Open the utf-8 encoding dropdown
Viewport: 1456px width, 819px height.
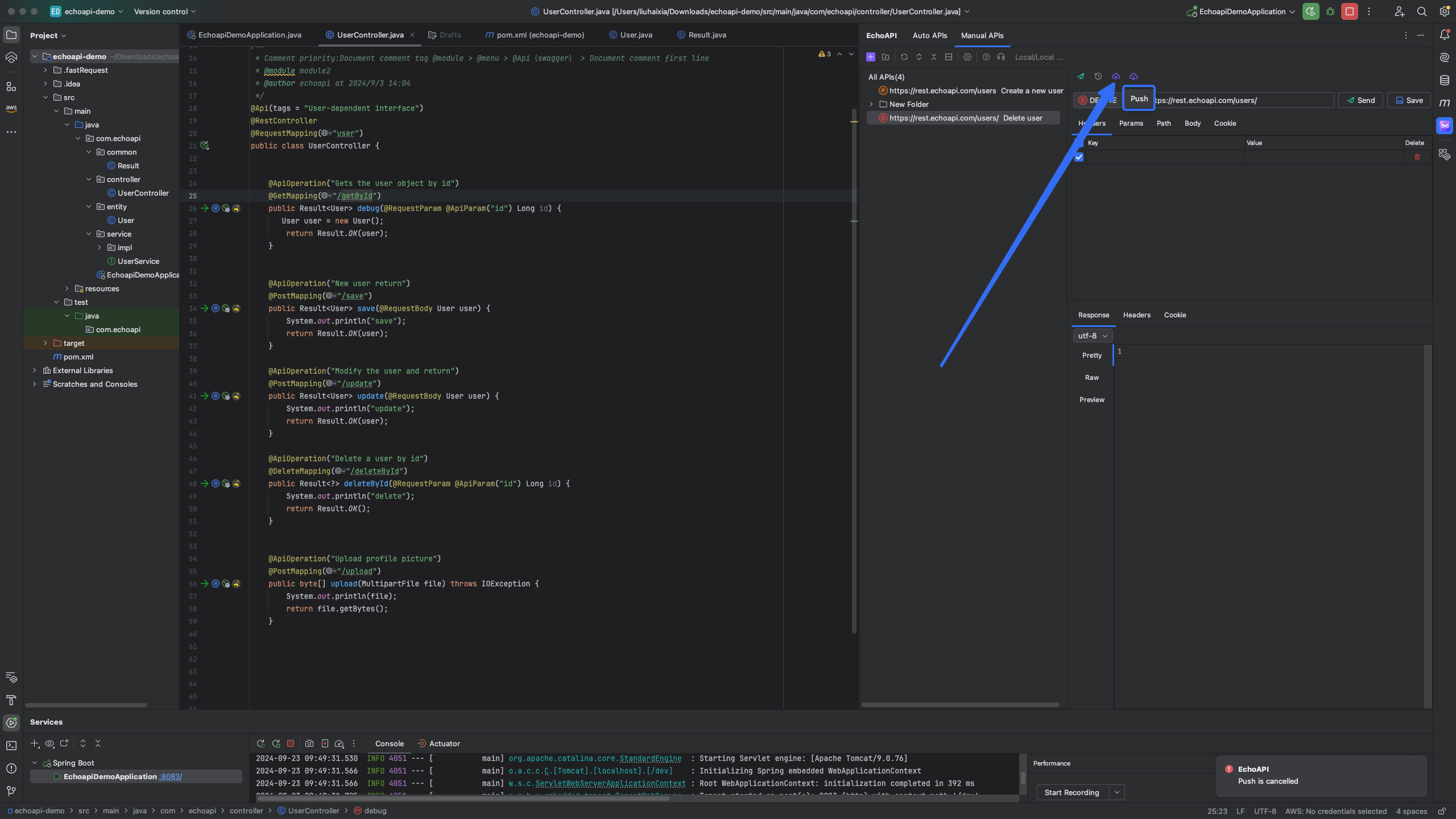1093,336
